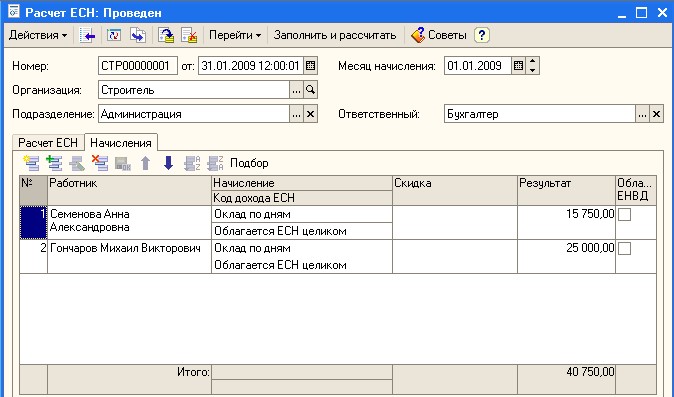
Task: Click the Подбор button
Action: pyautogui.click(x=249, y=163)
